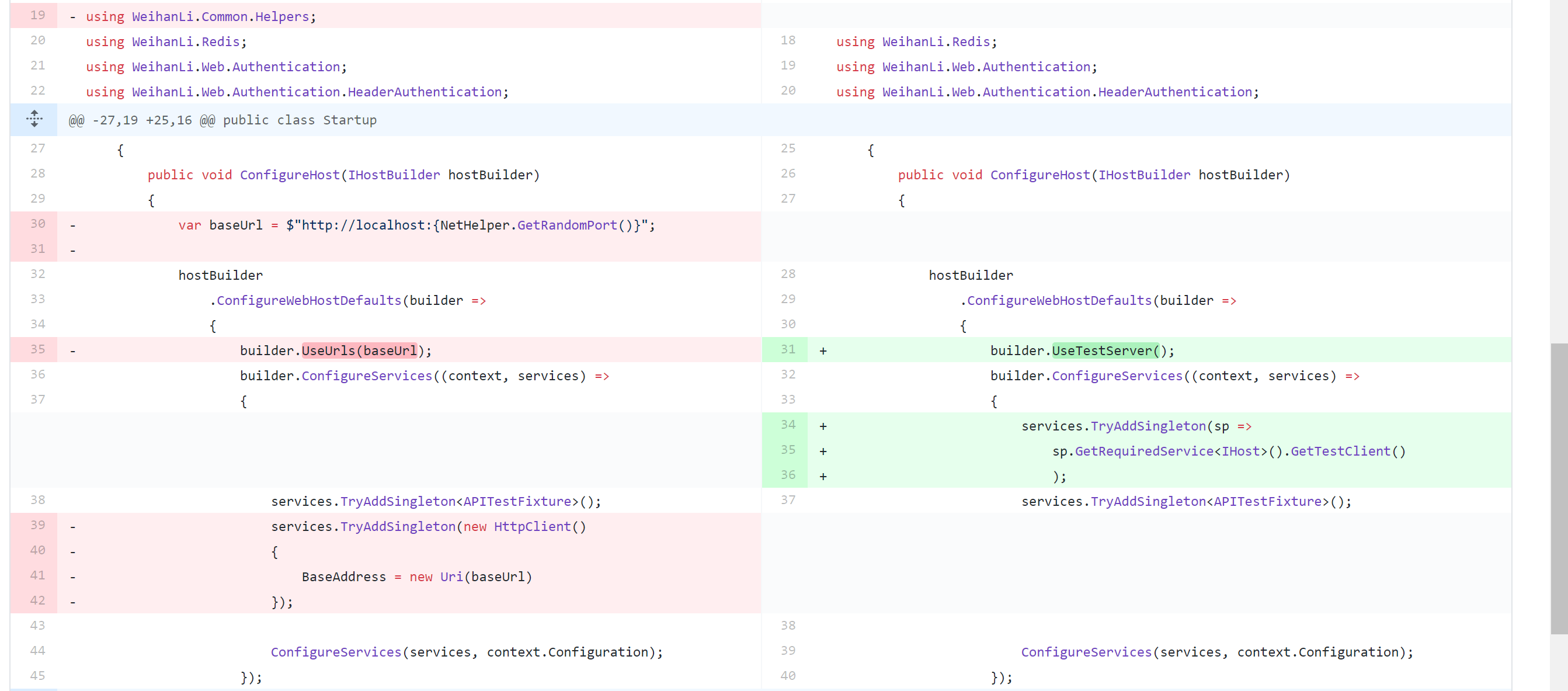Image resolution: width=1568 pixels, height=691 pixels.
Task: Select the removed using WeihanLi.Common.Helpers line
Action: click(x=201, y=16)
